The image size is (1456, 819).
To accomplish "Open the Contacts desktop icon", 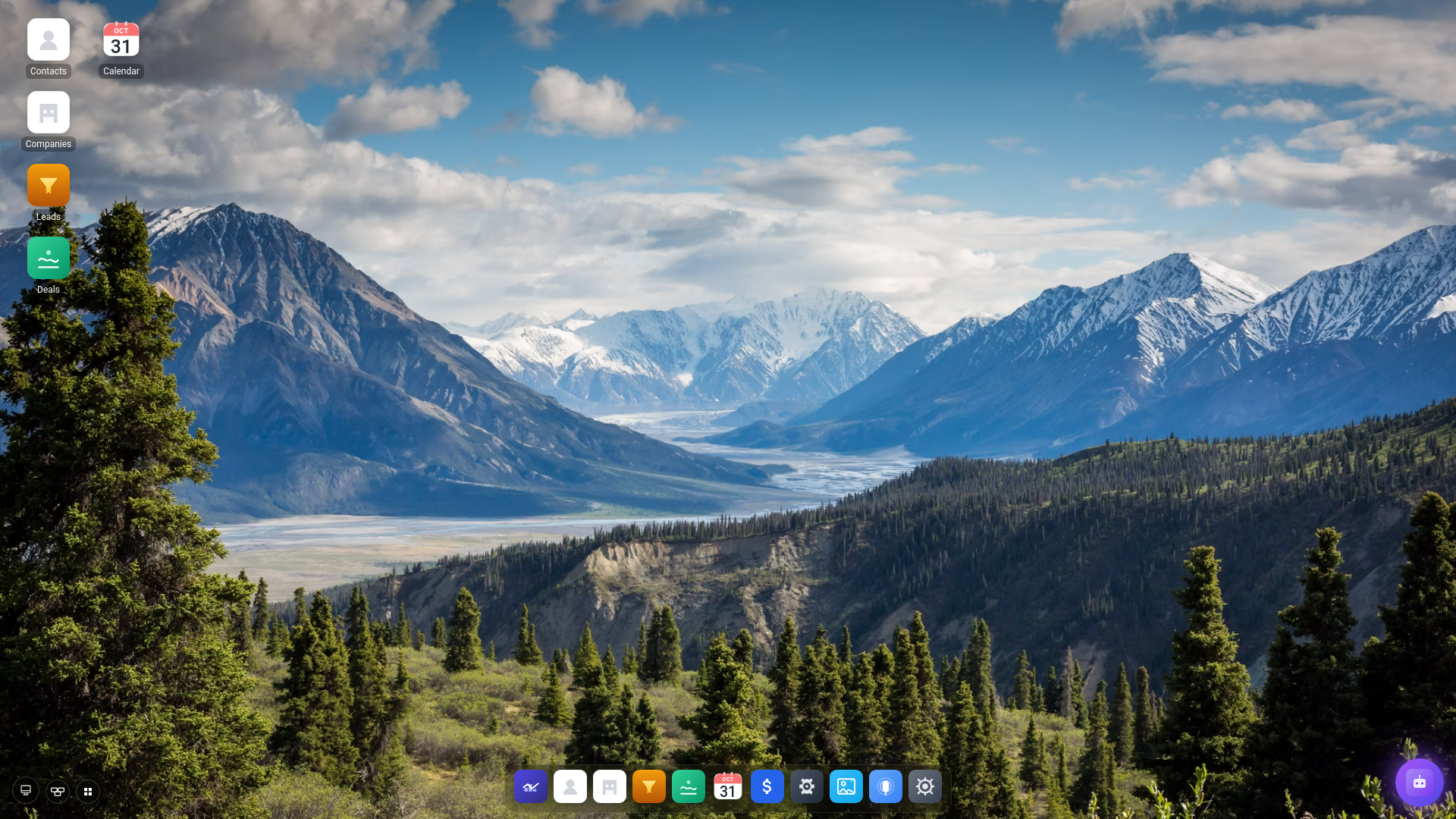I will 49,40.
